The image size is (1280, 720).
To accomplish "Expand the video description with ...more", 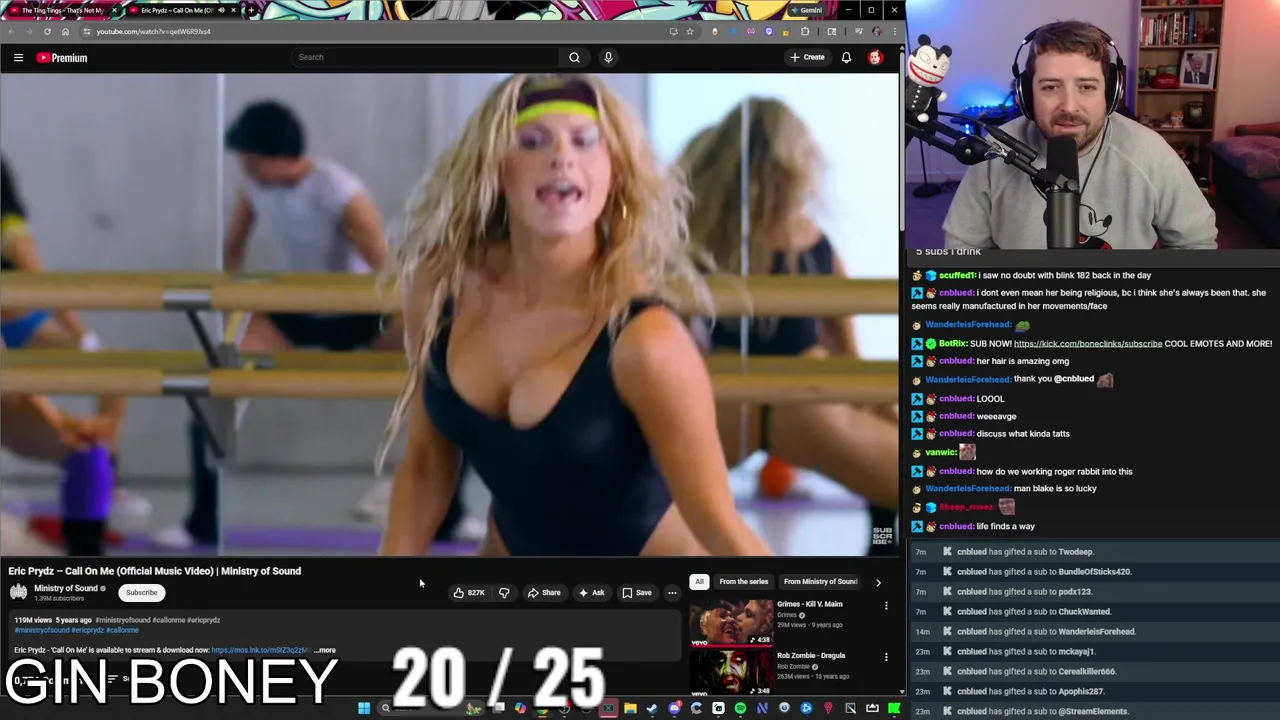I will click(x=325, y=650).
